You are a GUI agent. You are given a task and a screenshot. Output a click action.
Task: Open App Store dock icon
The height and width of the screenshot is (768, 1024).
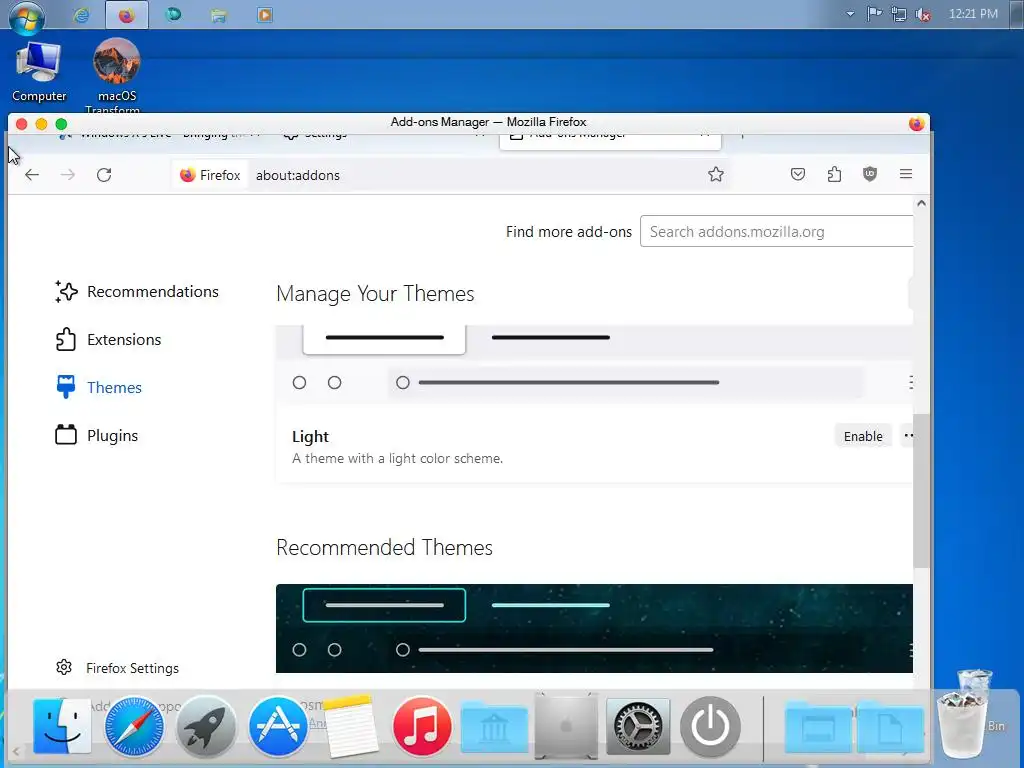pyautogui.click(x=278, y=726)
